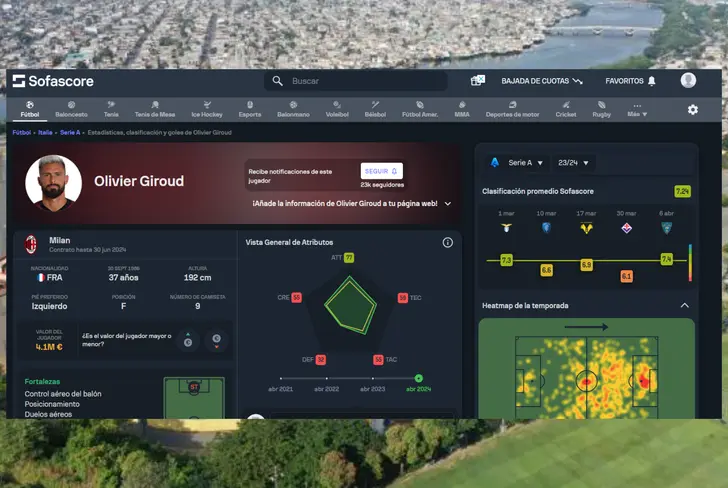Viewport: 728px width, 488px height.
Task: Select the MMA tab
Action: [x=462, y=110]
